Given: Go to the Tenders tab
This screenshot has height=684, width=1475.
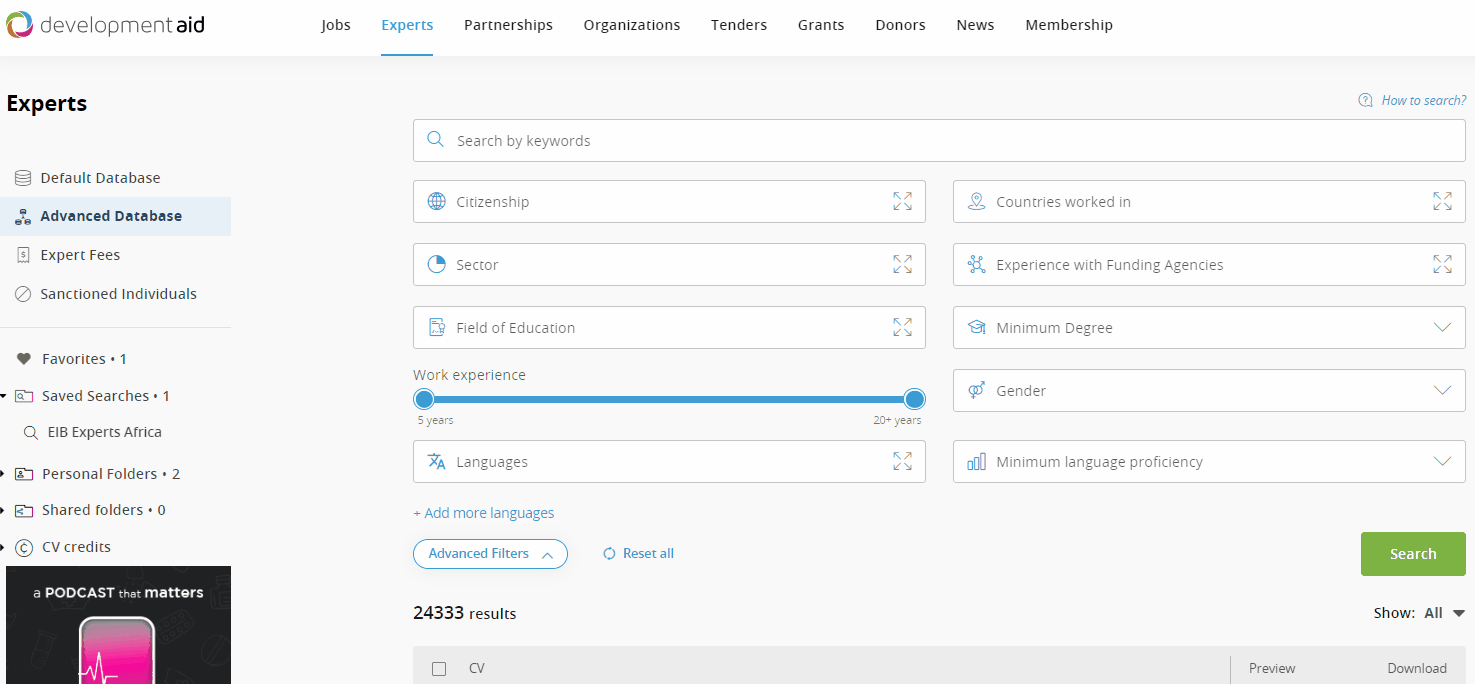Looking at the screenshot, I should pos(739,25).
